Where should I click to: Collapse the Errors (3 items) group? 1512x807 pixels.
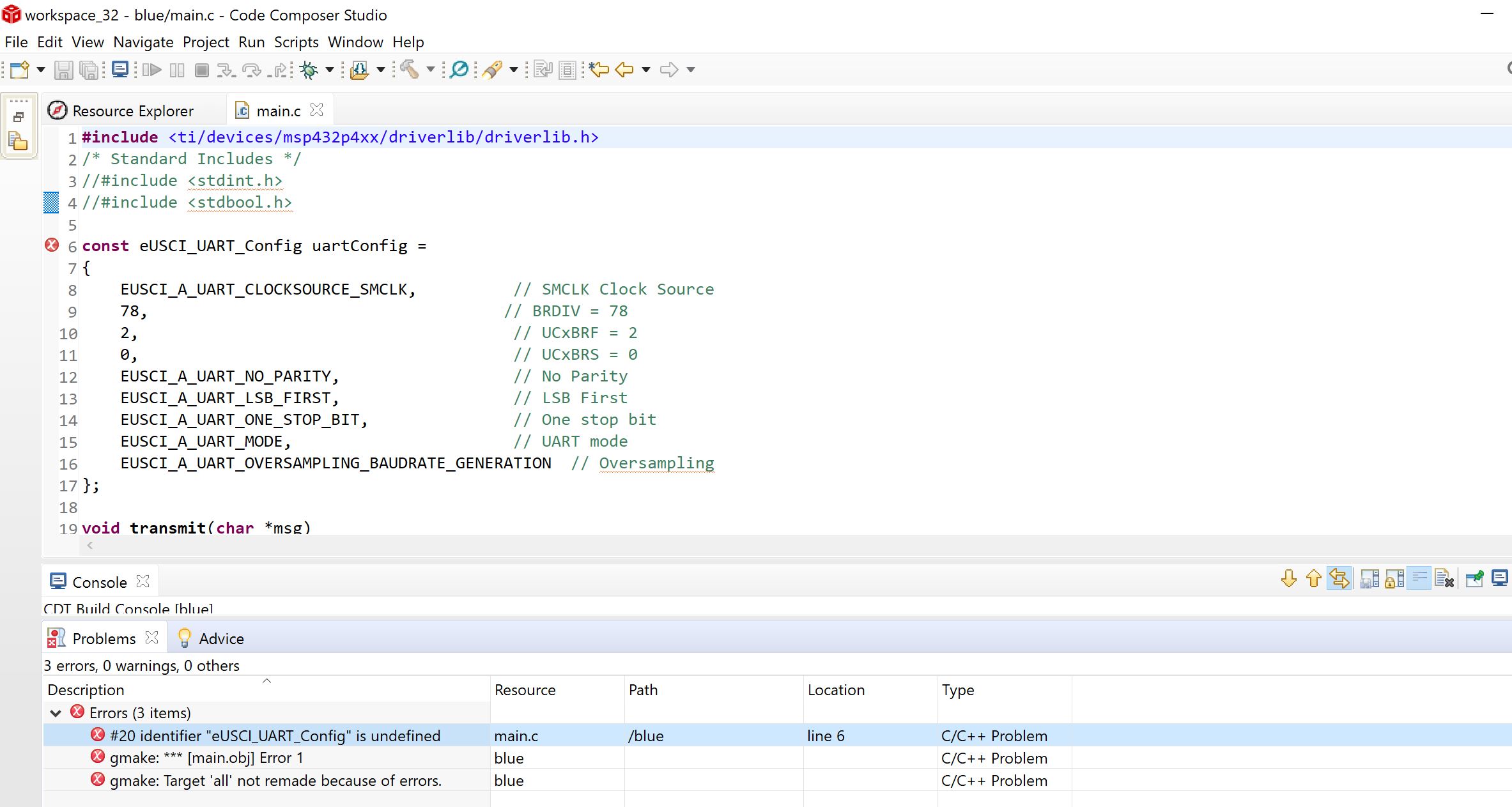click(56, 713)
